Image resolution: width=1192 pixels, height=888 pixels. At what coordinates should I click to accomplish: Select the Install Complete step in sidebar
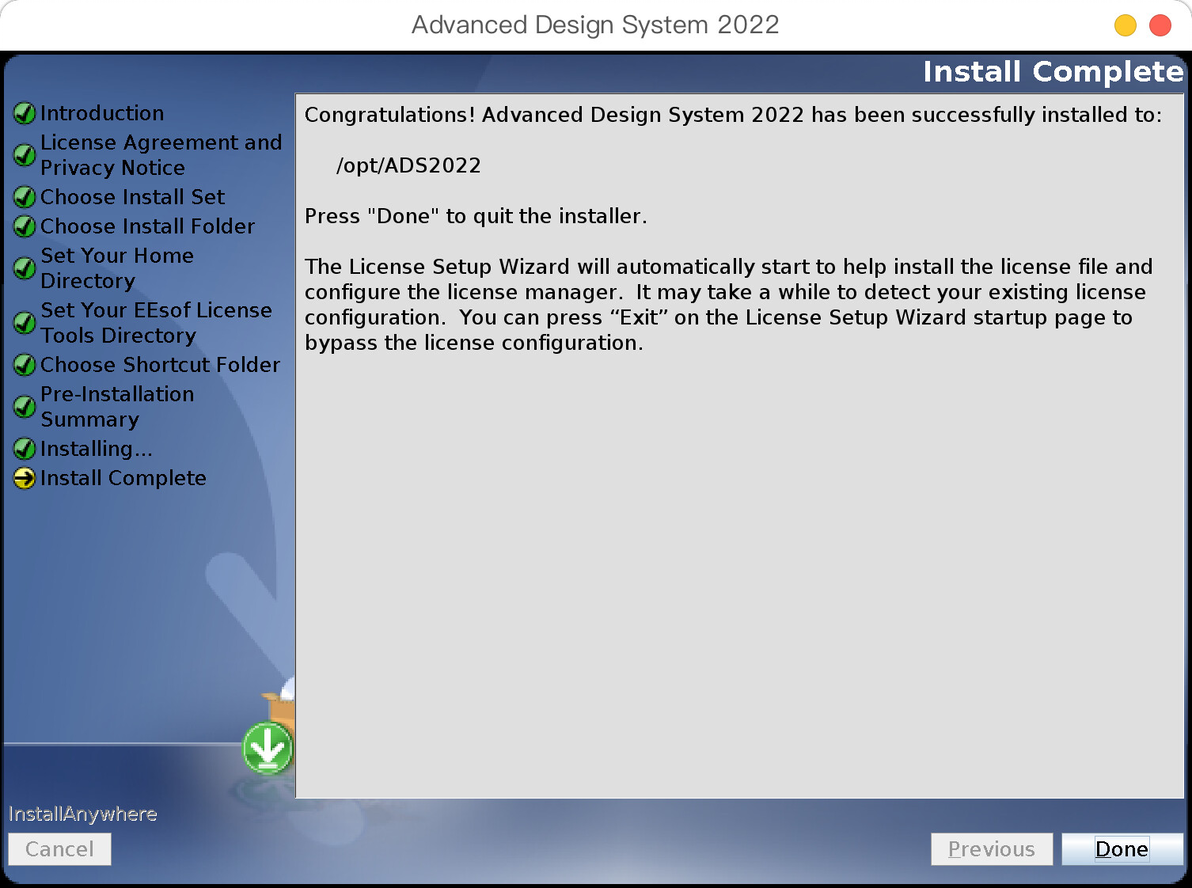click(123, 478)
